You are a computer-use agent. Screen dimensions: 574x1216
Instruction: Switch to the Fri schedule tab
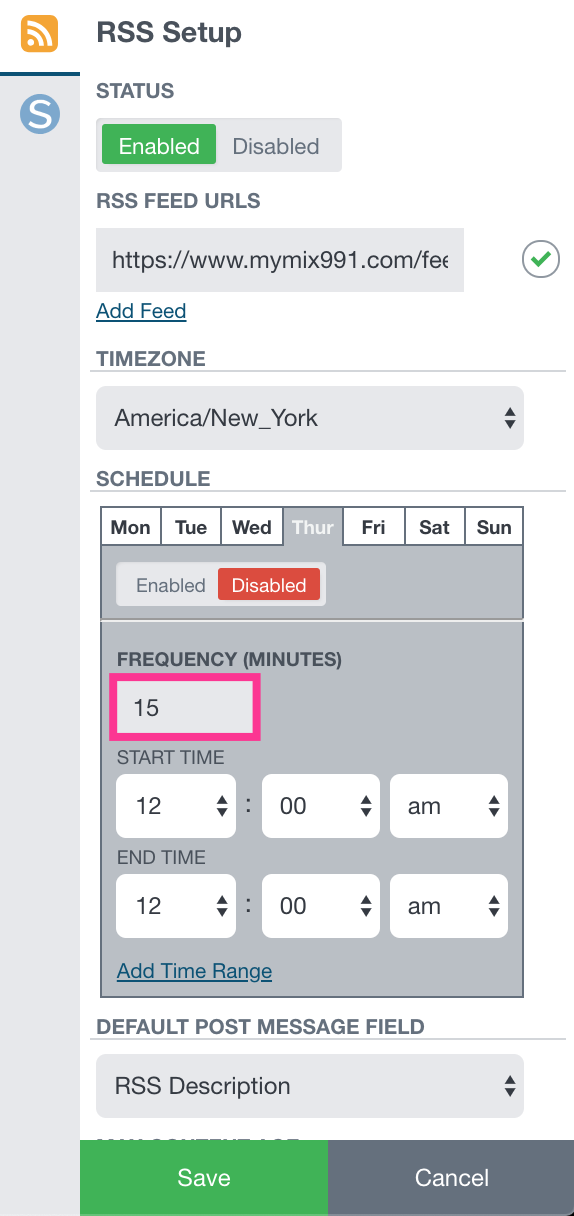tap(374, 527)
